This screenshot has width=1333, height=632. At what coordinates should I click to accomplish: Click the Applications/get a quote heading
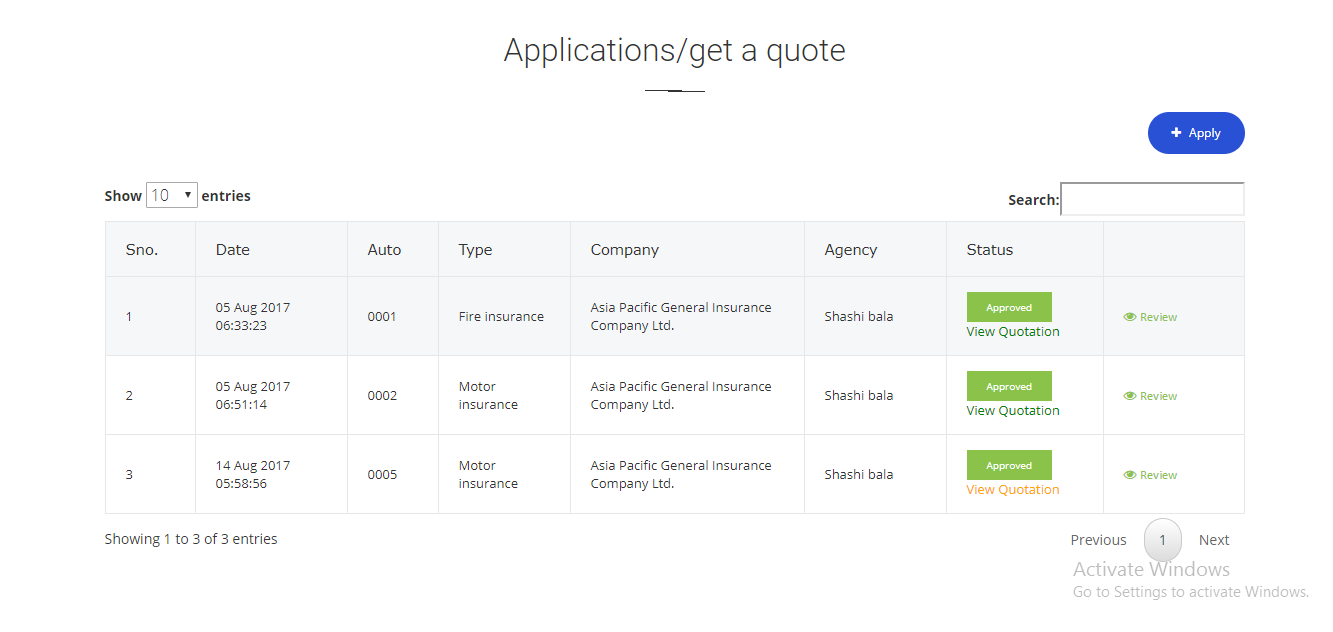[675, 50]
